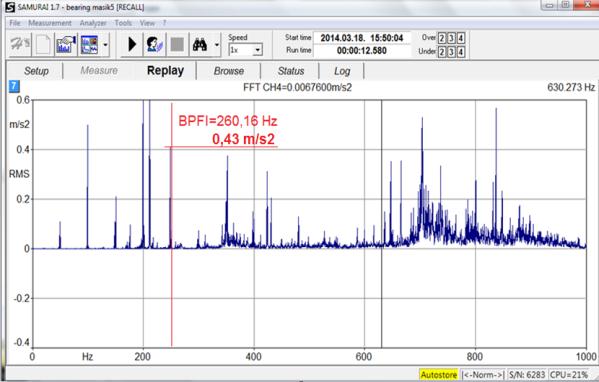Viewport: 599px width, 382px height.
Task: Click the operator head icon
Action: tap(154, 45)
